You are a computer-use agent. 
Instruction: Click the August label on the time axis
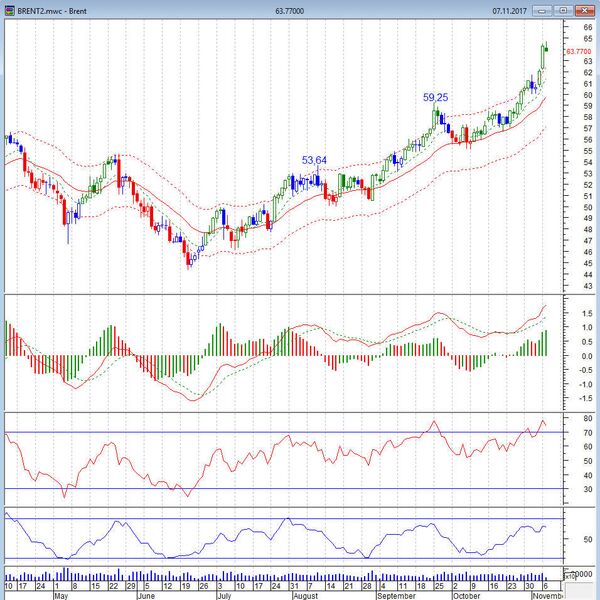305,594
